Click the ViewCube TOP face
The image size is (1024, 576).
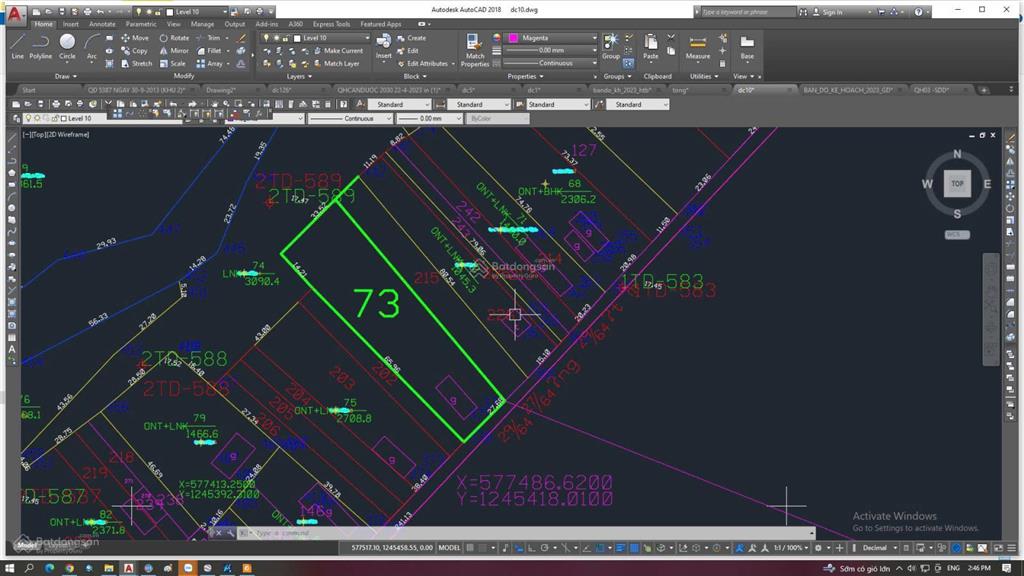click(957, 184)
